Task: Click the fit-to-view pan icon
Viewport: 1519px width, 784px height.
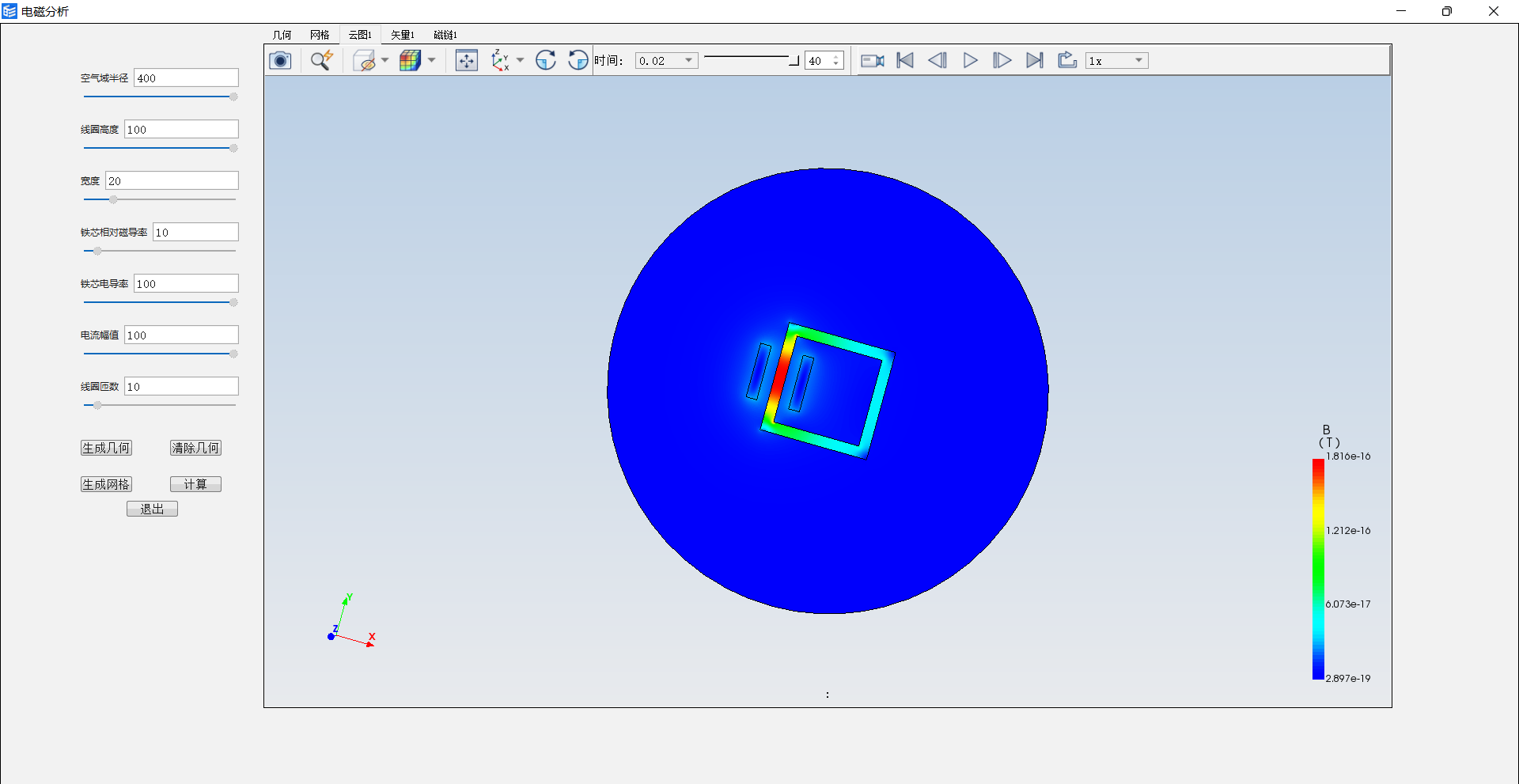Action: click(467, 61)
